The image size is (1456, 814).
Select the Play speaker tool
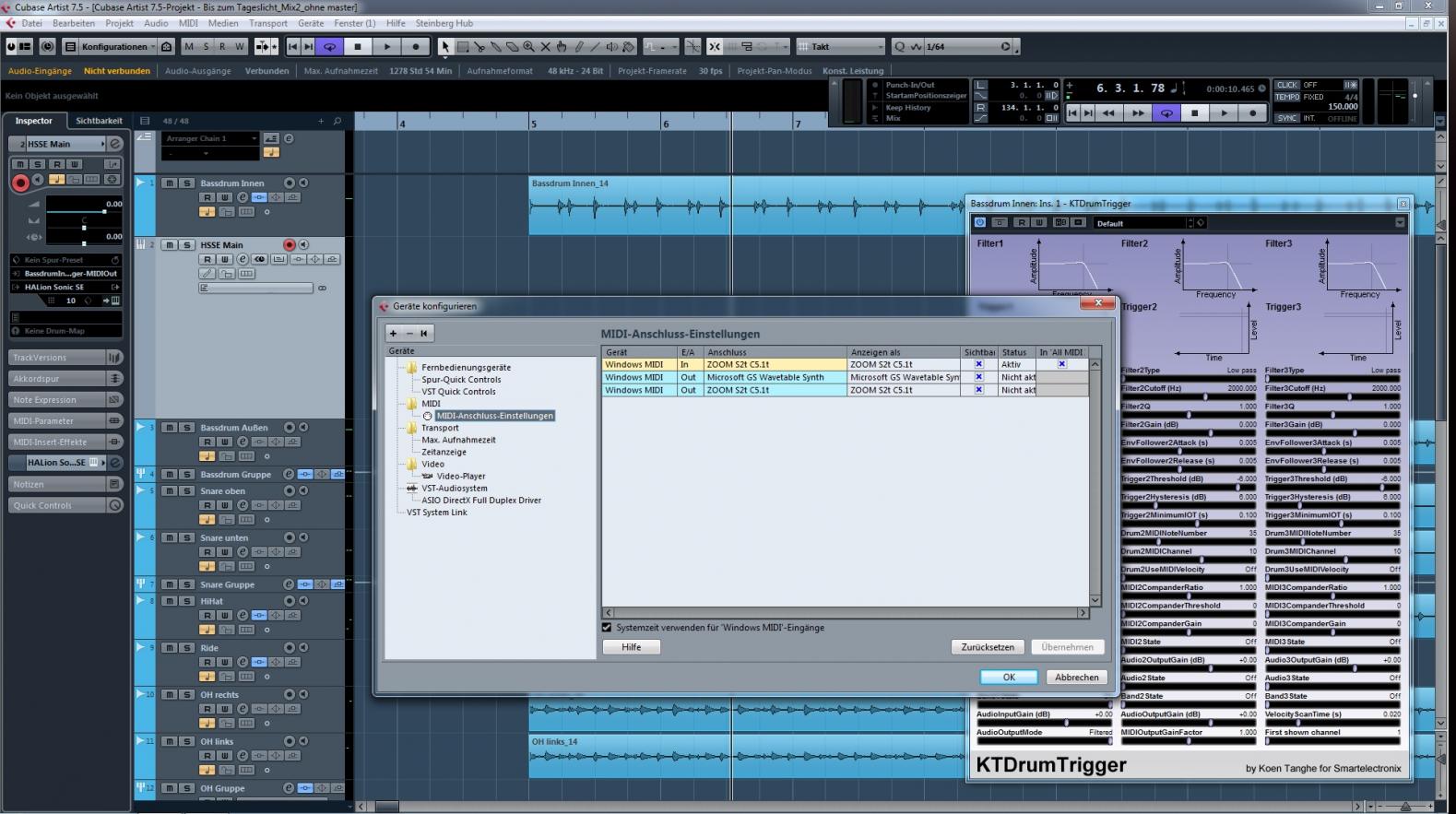click(x=612, y=47)
